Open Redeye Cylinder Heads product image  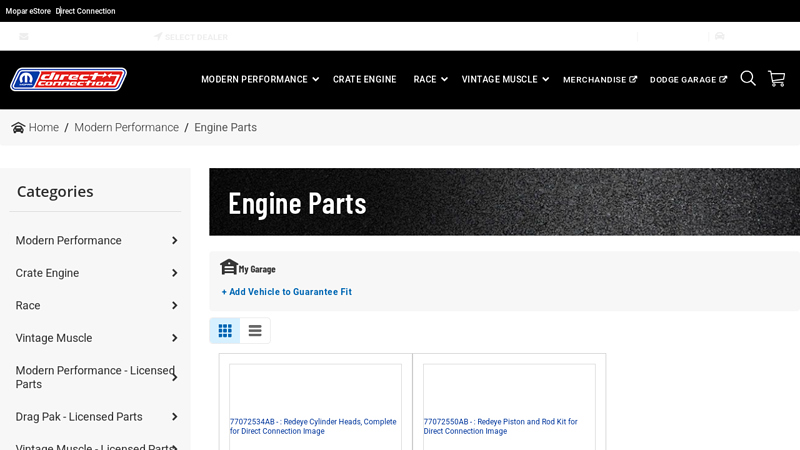[313, 426]
